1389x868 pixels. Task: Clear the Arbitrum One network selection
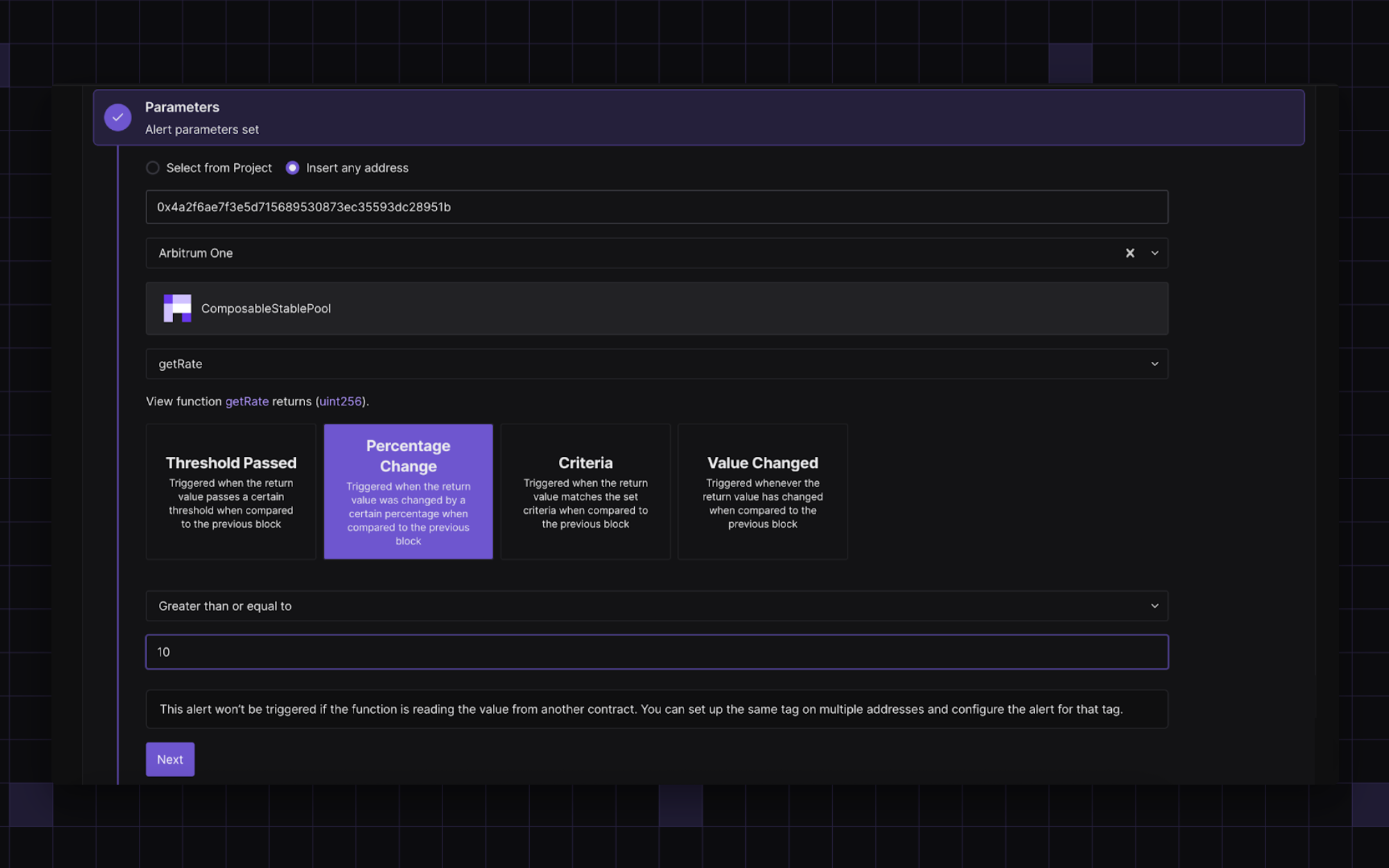1130,253
